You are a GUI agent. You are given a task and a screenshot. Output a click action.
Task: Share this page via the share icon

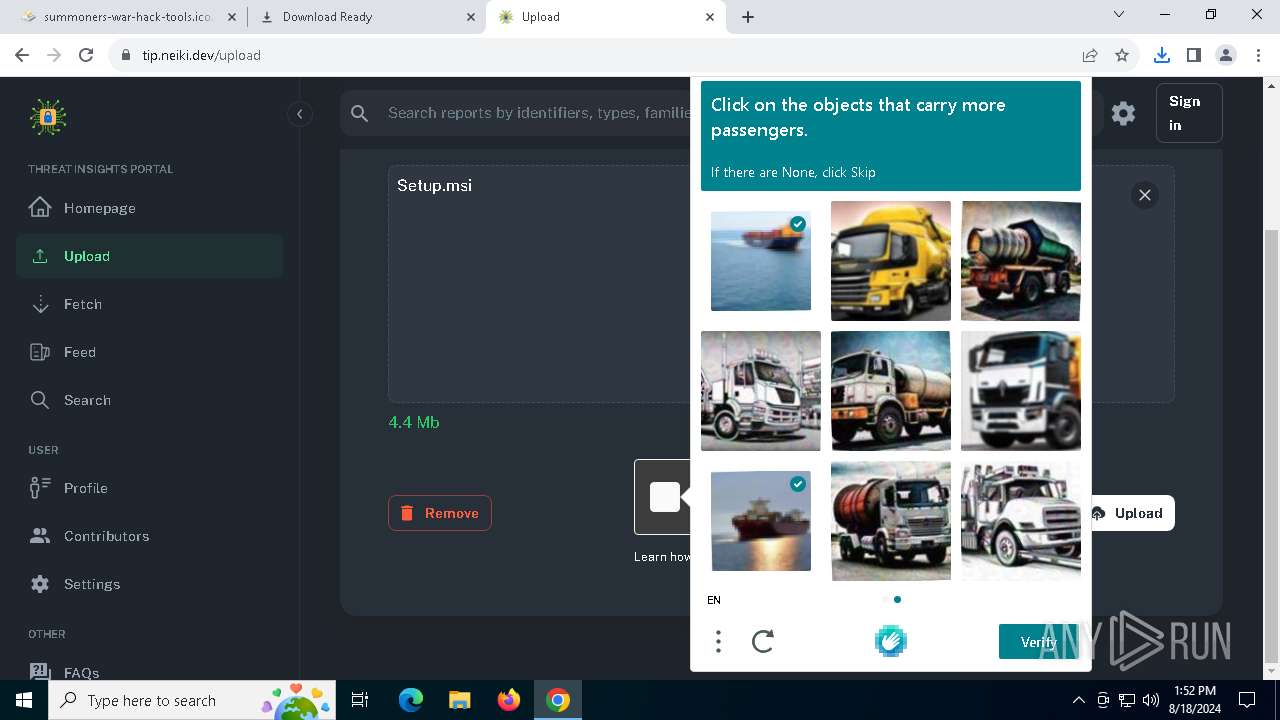(1090, 55)
